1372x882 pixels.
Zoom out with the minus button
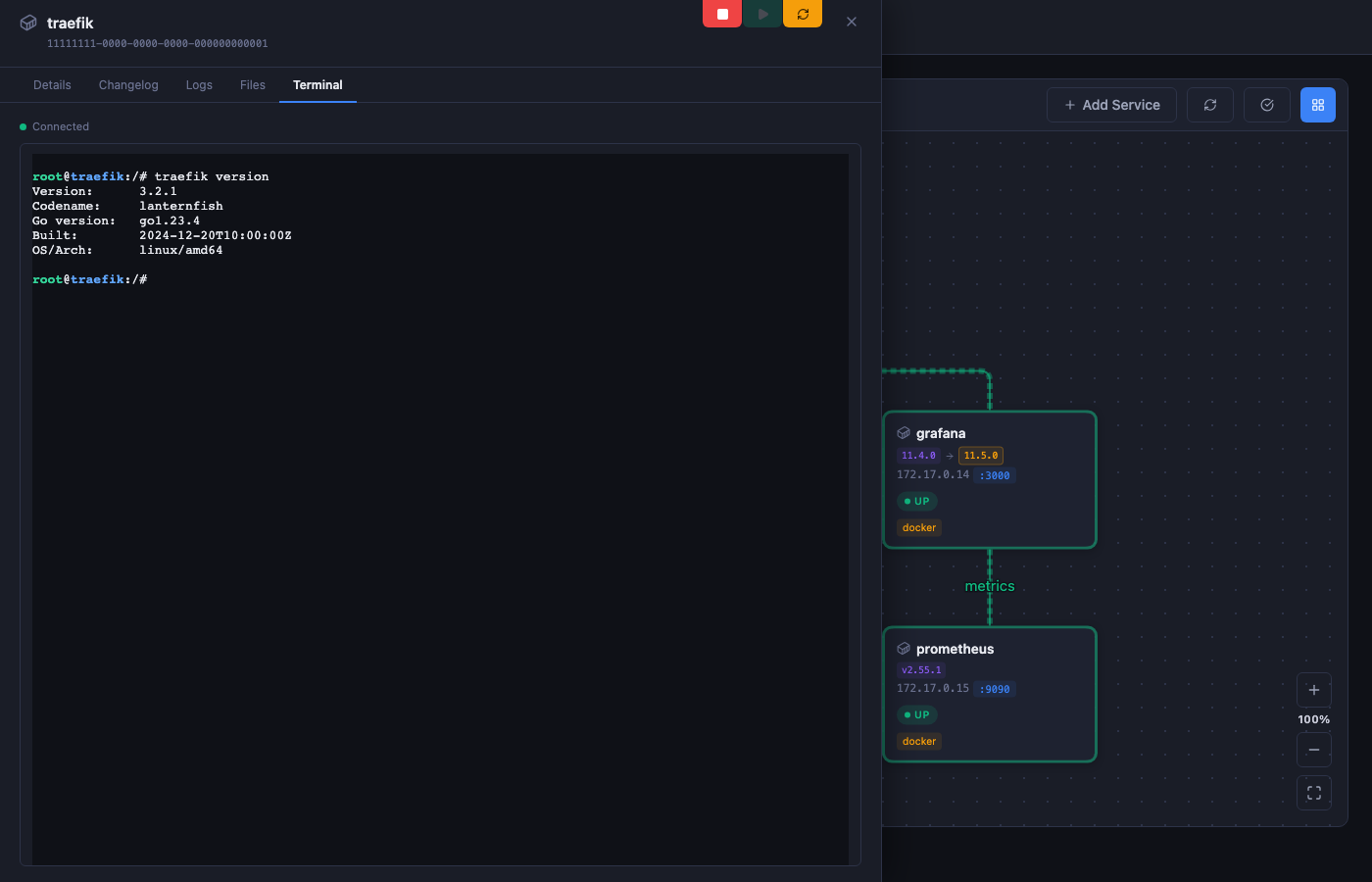(x=1314, y=750)
